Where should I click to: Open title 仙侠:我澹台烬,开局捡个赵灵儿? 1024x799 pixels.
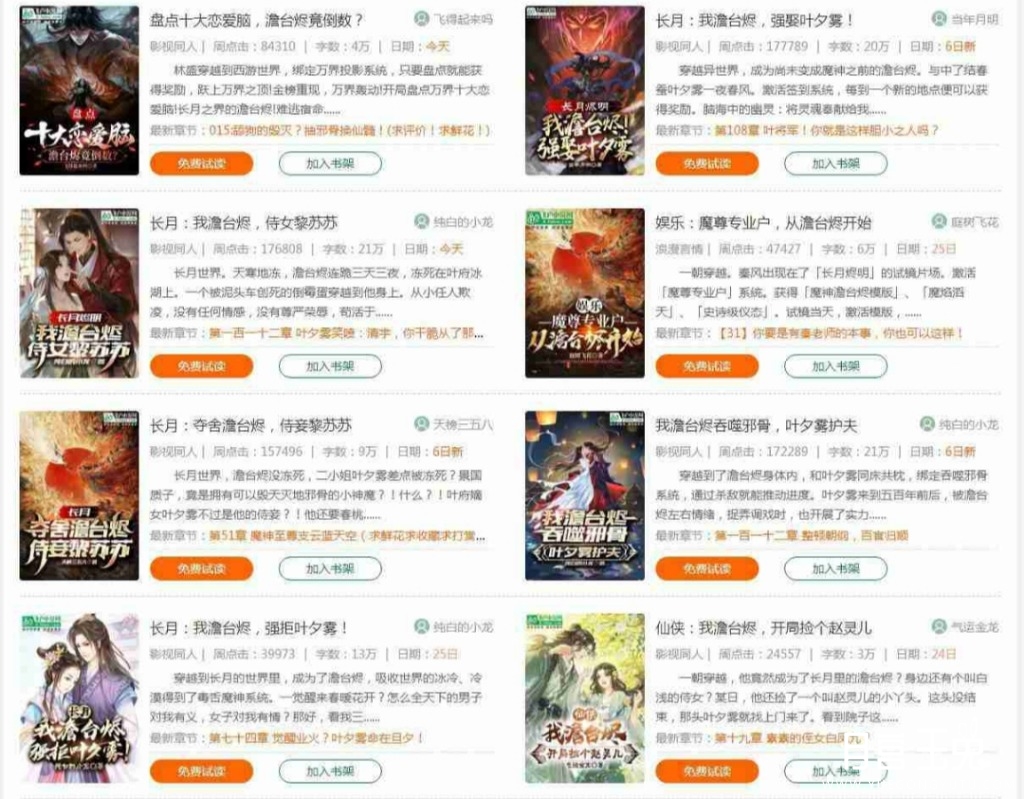(x=763, y=628)
